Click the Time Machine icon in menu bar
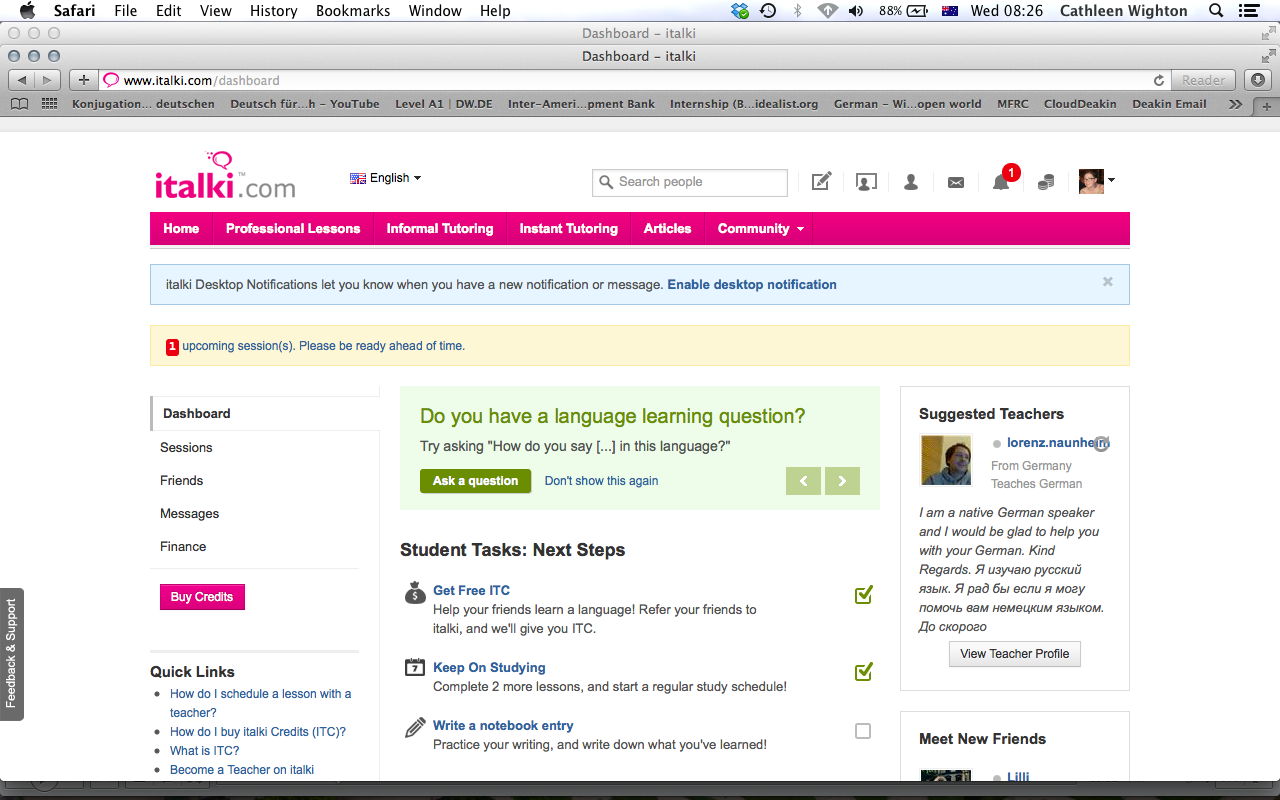 (768, 11)
